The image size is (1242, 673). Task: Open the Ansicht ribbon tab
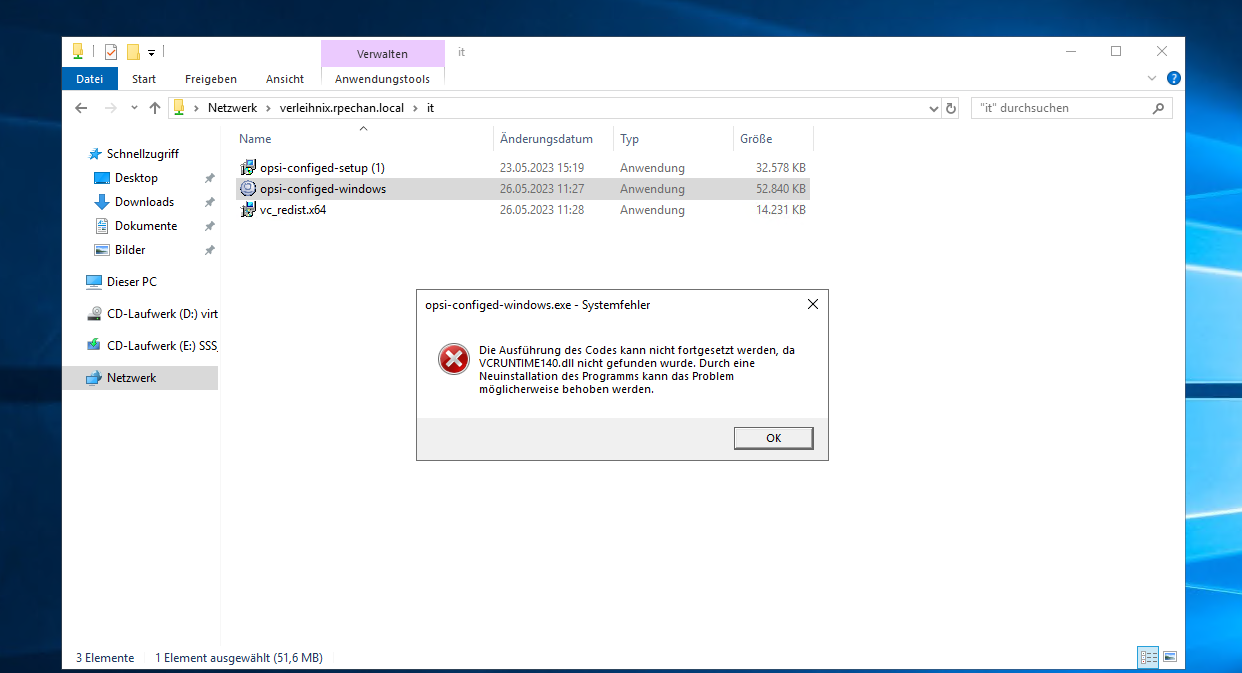point(285,79)
